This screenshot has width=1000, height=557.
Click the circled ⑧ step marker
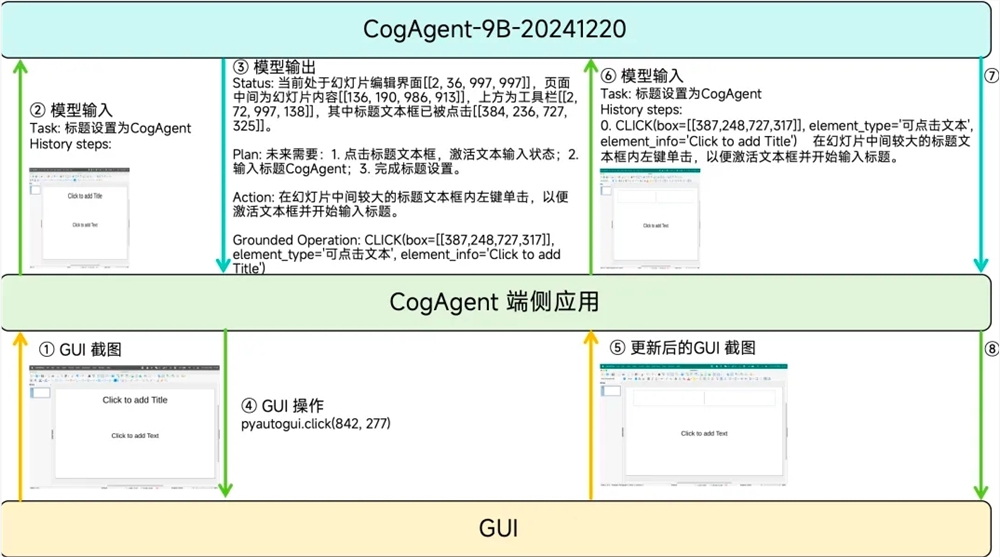coord(990,350)
